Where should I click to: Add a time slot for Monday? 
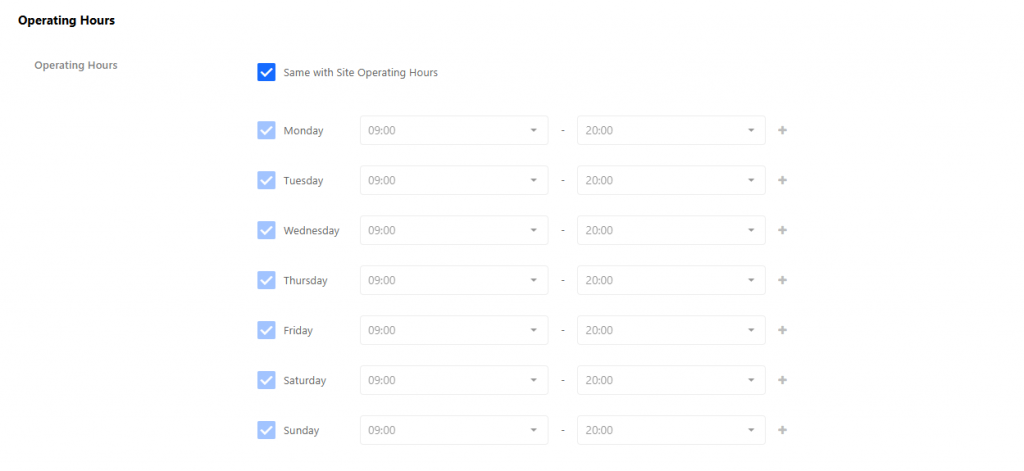(782, 131)
